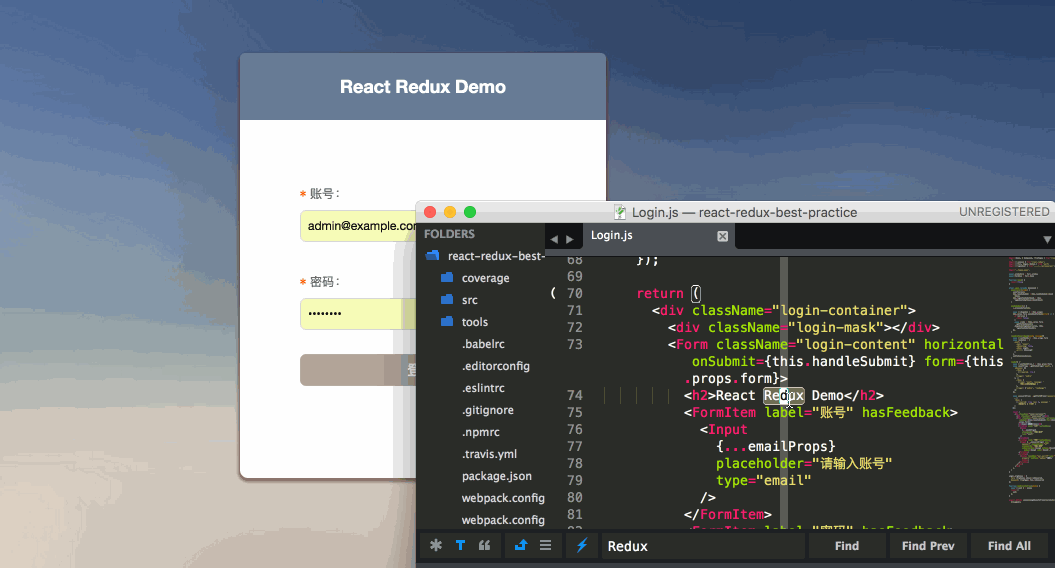Viewport: 1055px width, 568px height.
Task: Expand the src folder
Action: pos(470,300)
